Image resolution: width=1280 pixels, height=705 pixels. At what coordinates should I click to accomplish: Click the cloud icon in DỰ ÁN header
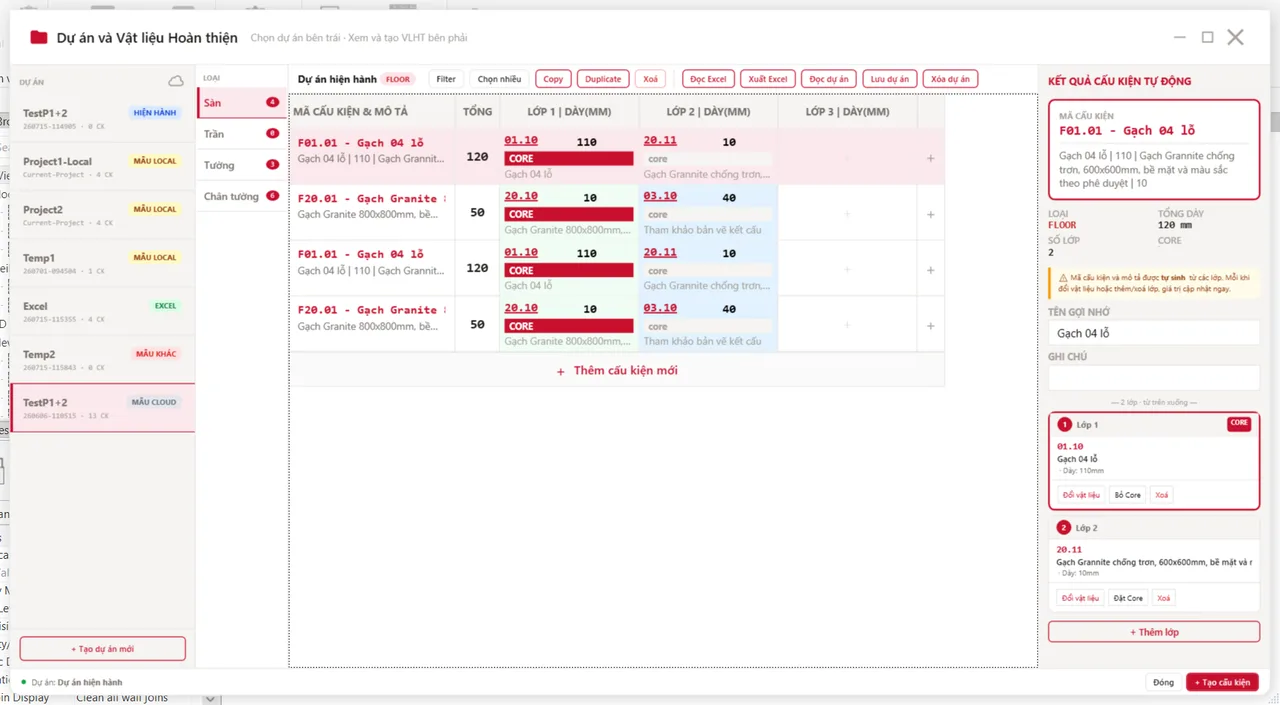176,81
